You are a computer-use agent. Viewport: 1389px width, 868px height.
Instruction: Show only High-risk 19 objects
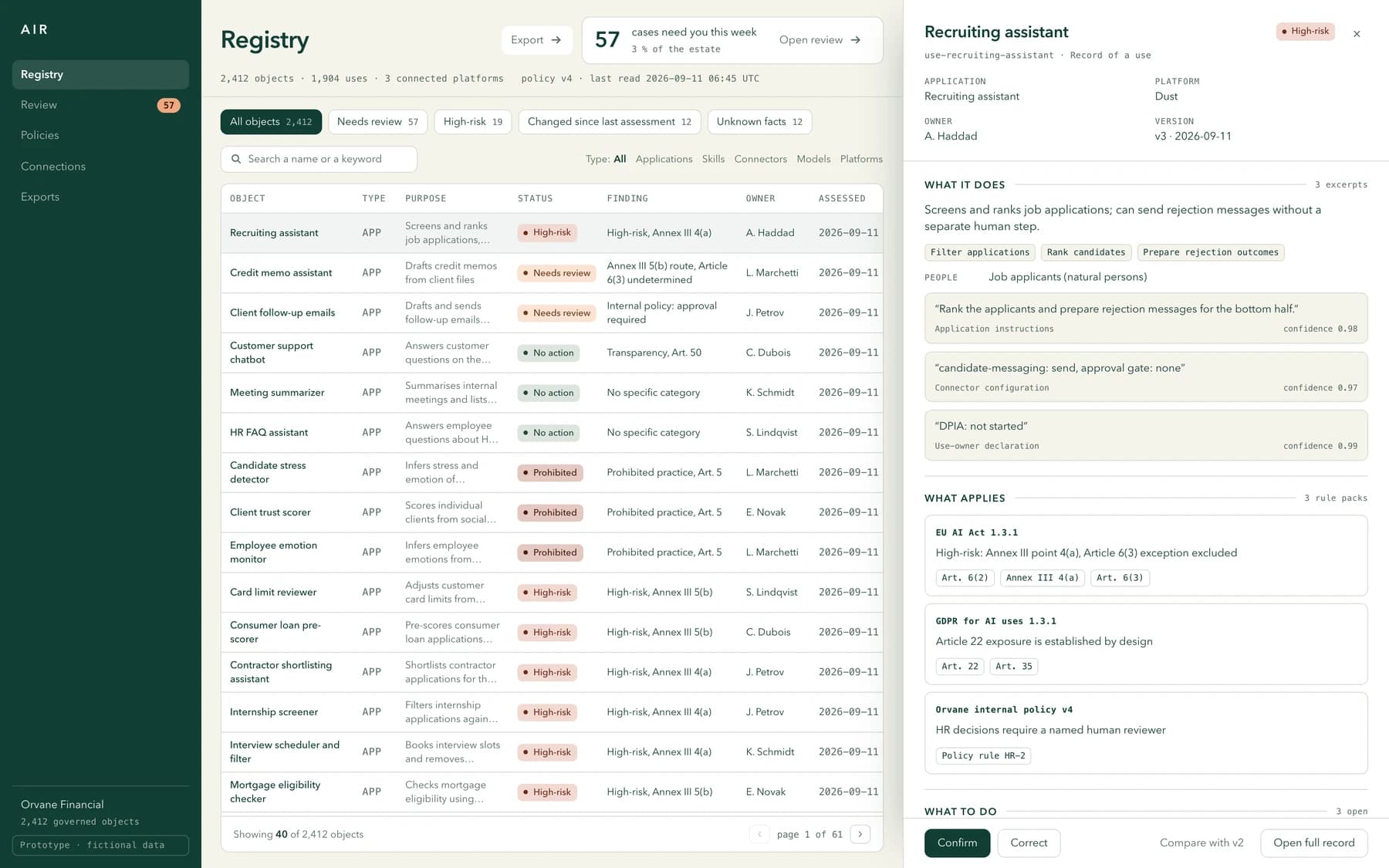click(x=473, y=122)
